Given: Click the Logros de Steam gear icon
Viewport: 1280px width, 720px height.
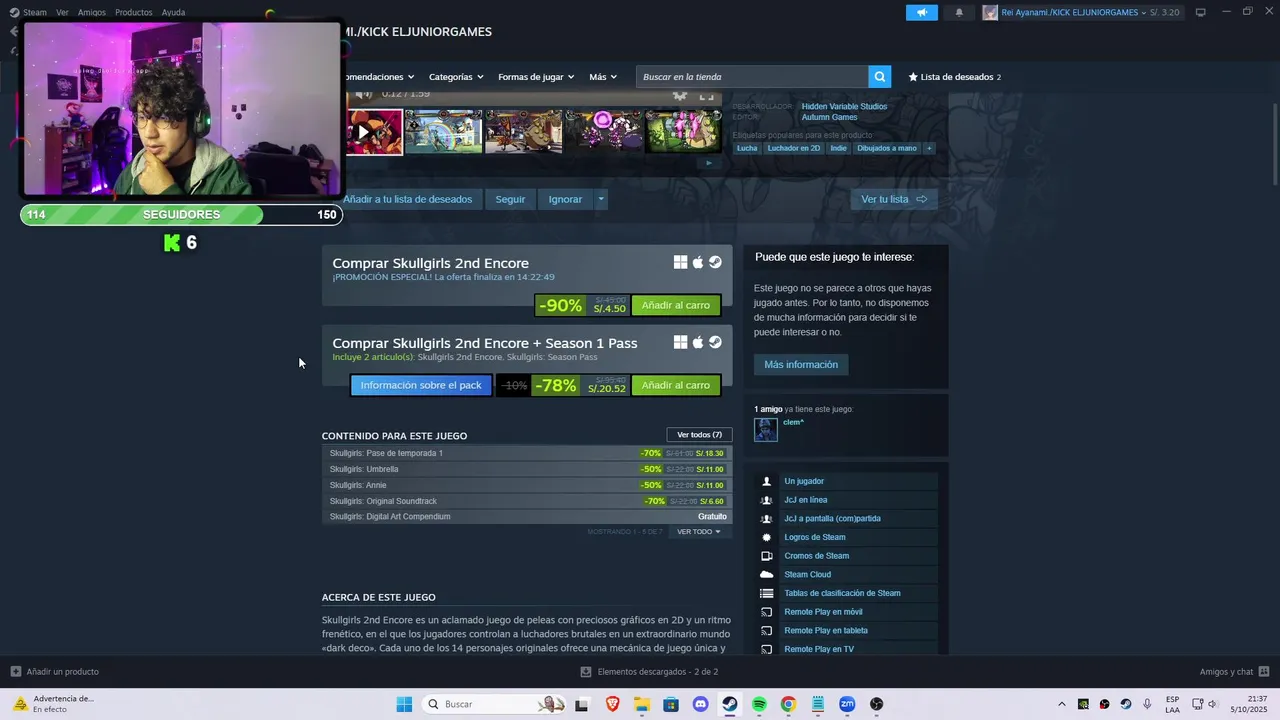Looking at the screenshot, I should 767,537.
